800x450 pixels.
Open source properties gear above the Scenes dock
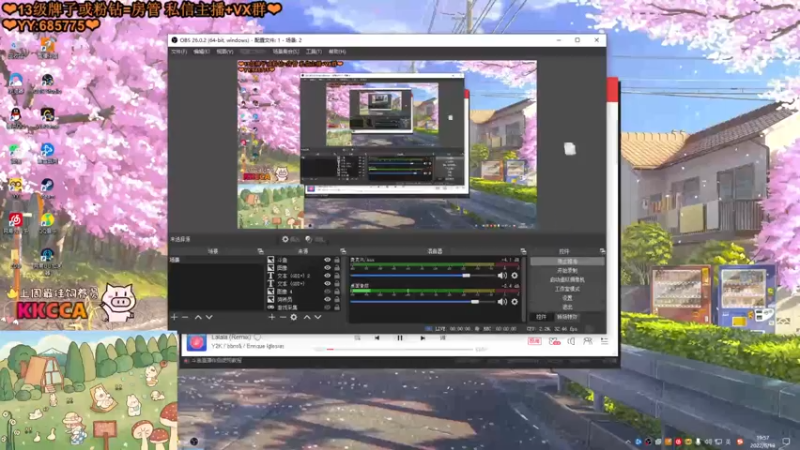(291, 239)
